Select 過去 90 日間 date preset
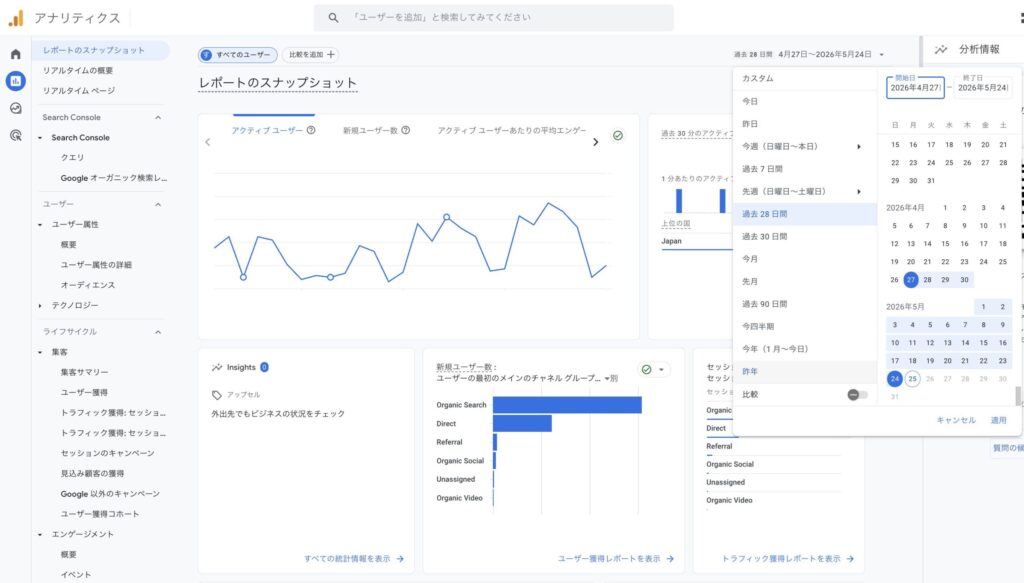Viewport: 1024px width, 583px height. click(805, 304)
